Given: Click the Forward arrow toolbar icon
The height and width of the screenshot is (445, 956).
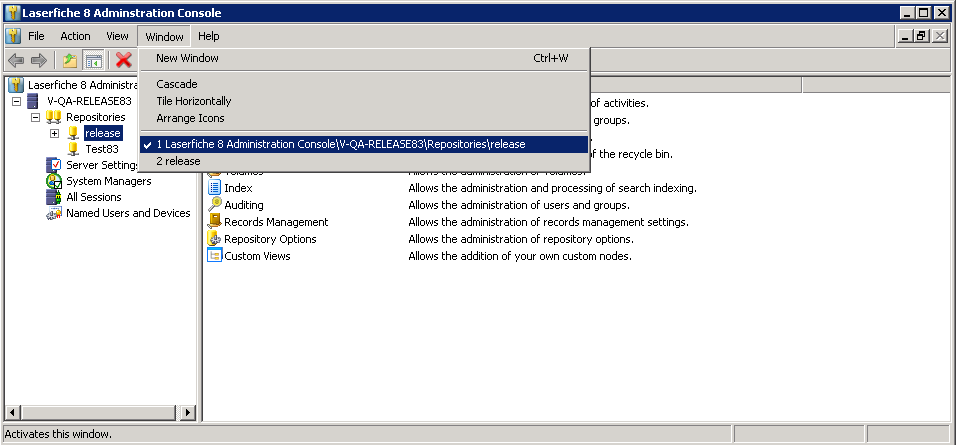Looking at the screenshot, I should click(38, 60).
